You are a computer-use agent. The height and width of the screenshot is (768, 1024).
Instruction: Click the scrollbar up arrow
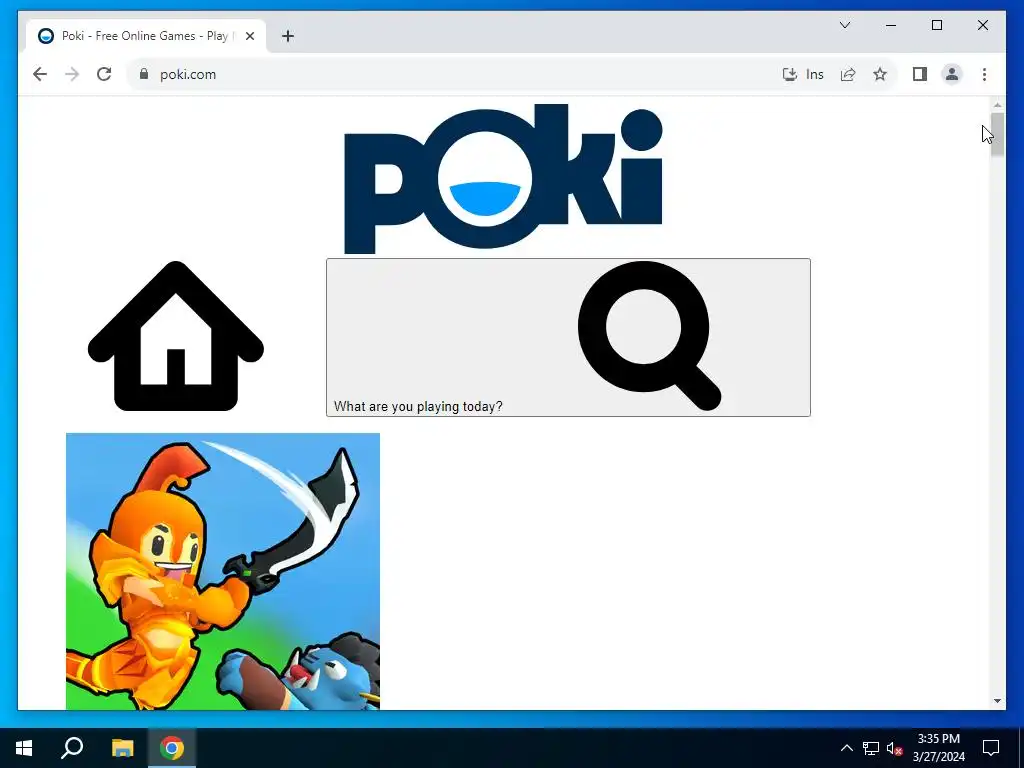[x=997, y=104]
